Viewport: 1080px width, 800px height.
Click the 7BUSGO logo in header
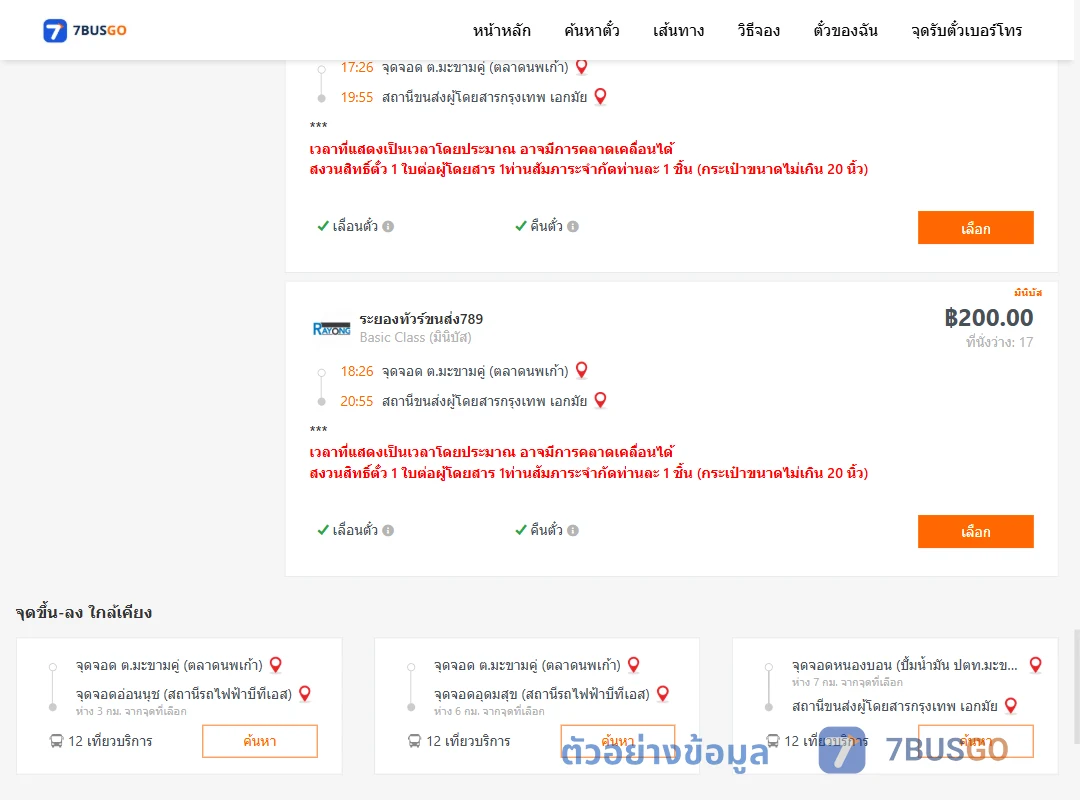point(85,30)
